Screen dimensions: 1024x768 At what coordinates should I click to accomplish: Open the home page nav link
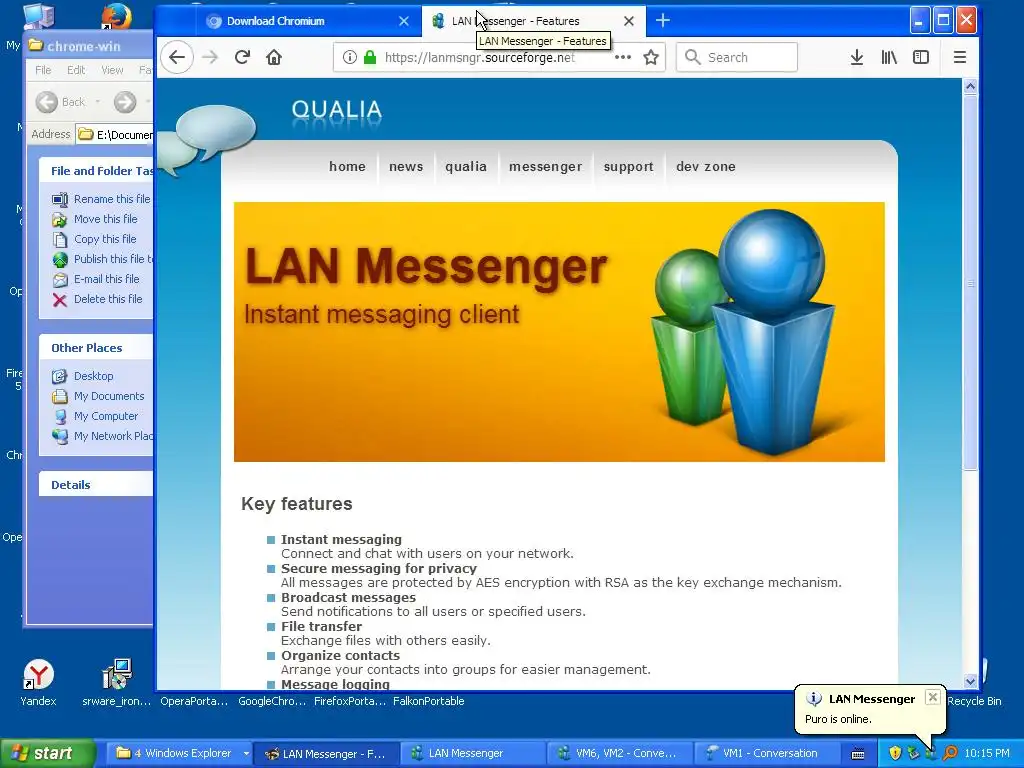click(x=347, y=167)
